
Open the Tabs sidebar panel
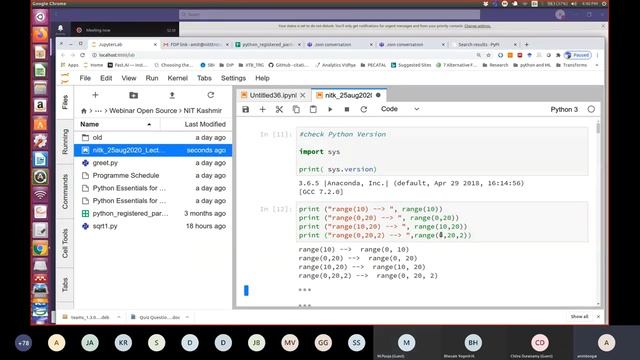[x=65, y=284]
